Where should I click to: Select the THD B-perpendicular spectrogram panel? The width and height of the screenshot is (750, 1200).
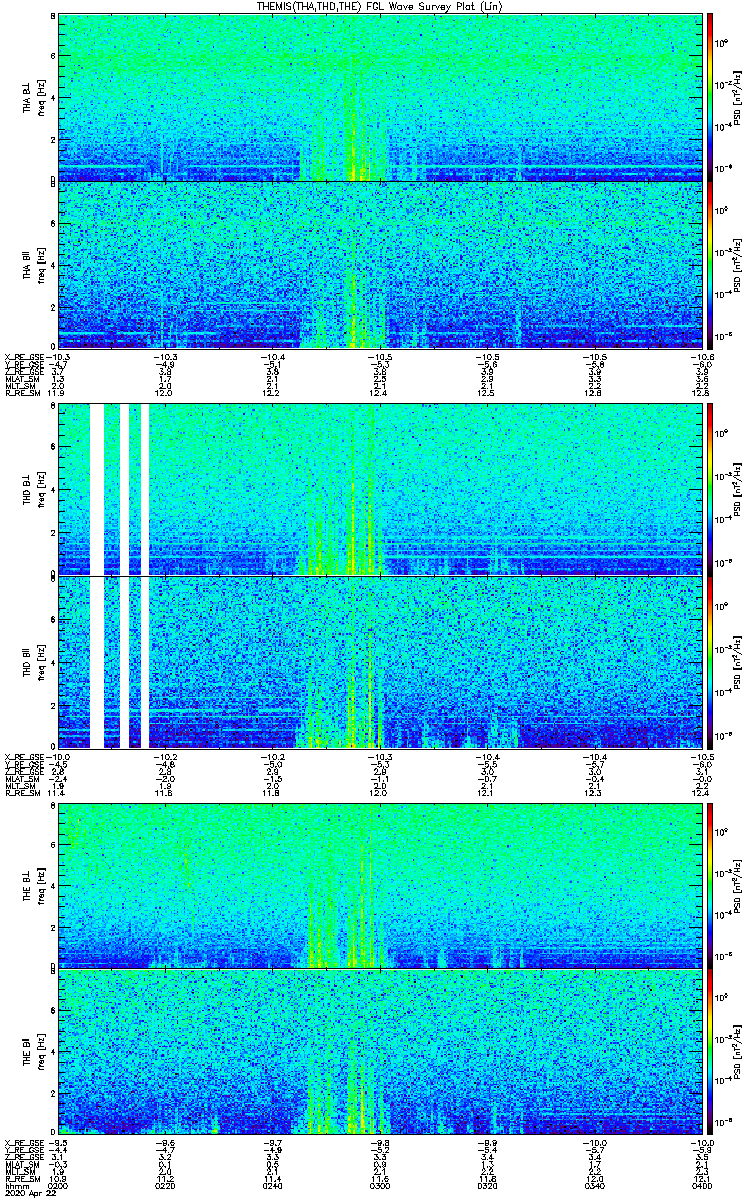pyautogui.click(x=380, y=489)
